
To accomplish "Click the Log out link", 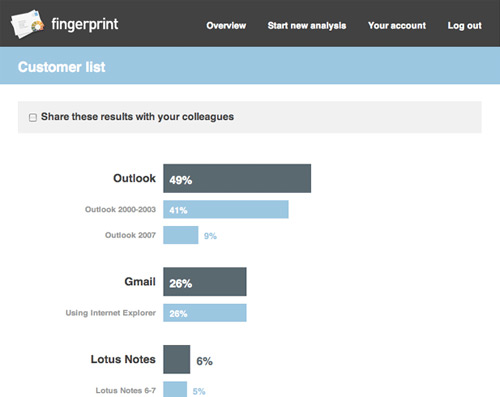I will click(x=464, y=26).
